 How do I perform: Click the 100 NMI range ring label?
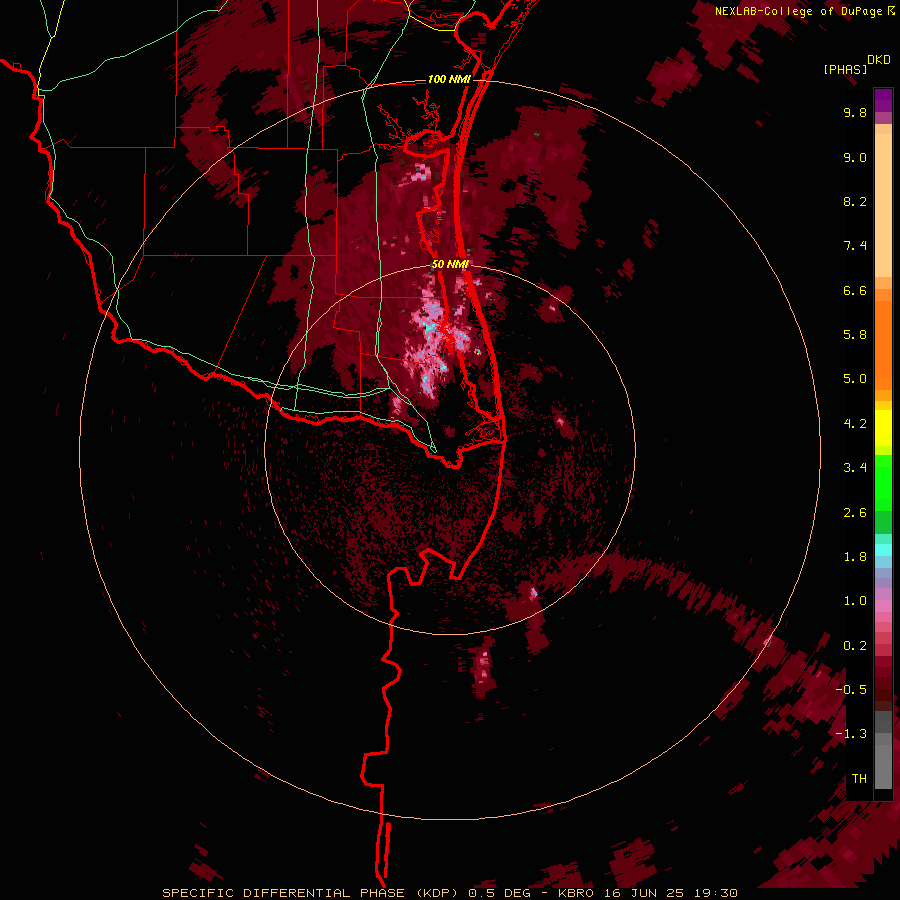(449, 79)
